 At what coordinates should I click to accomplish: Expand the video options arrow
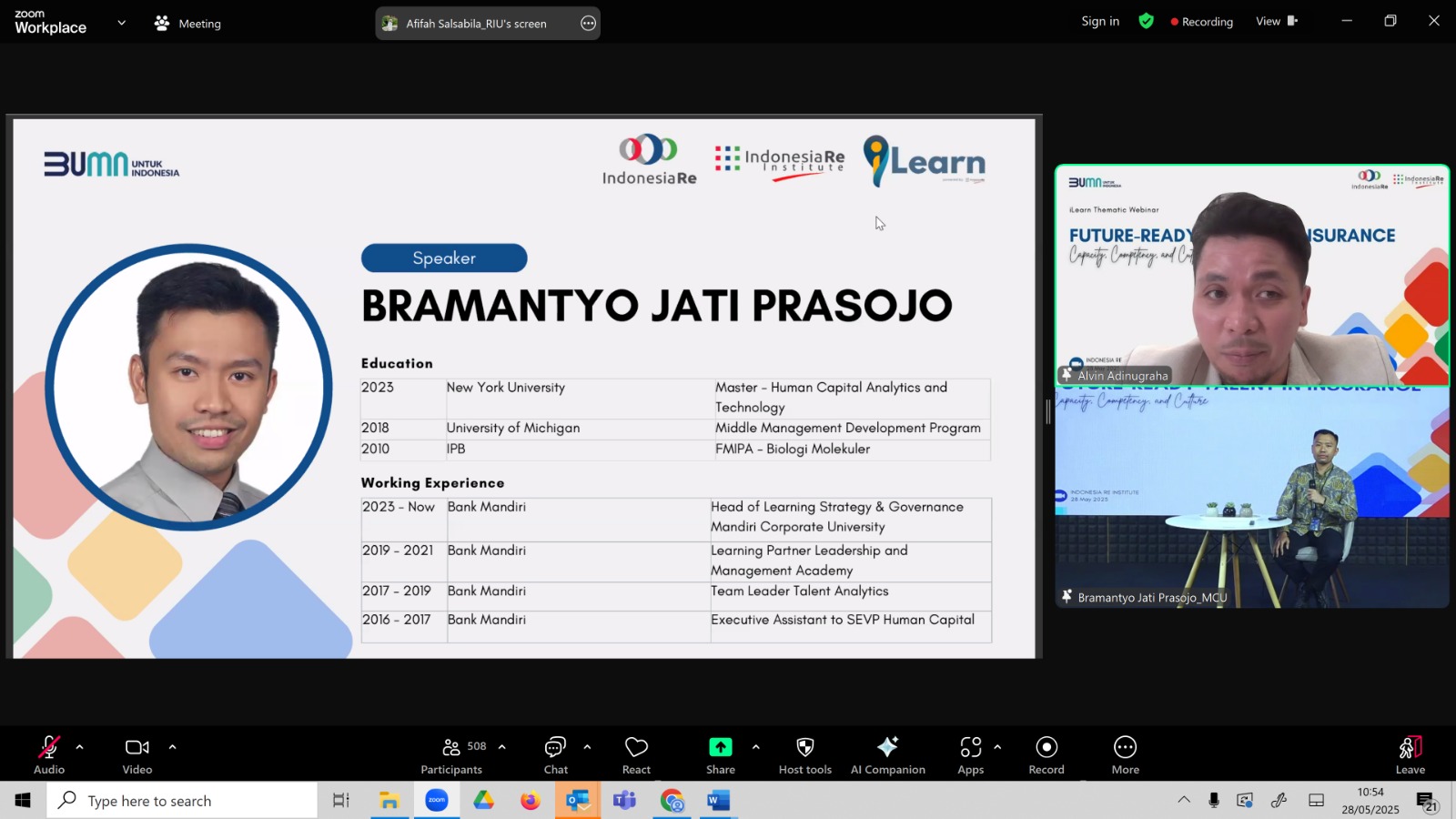pos(172,747)
